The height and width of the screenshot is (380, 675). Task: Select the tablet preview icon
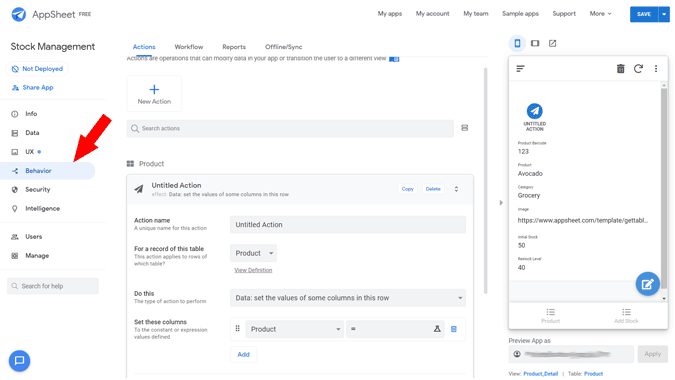tap(535, 43)
